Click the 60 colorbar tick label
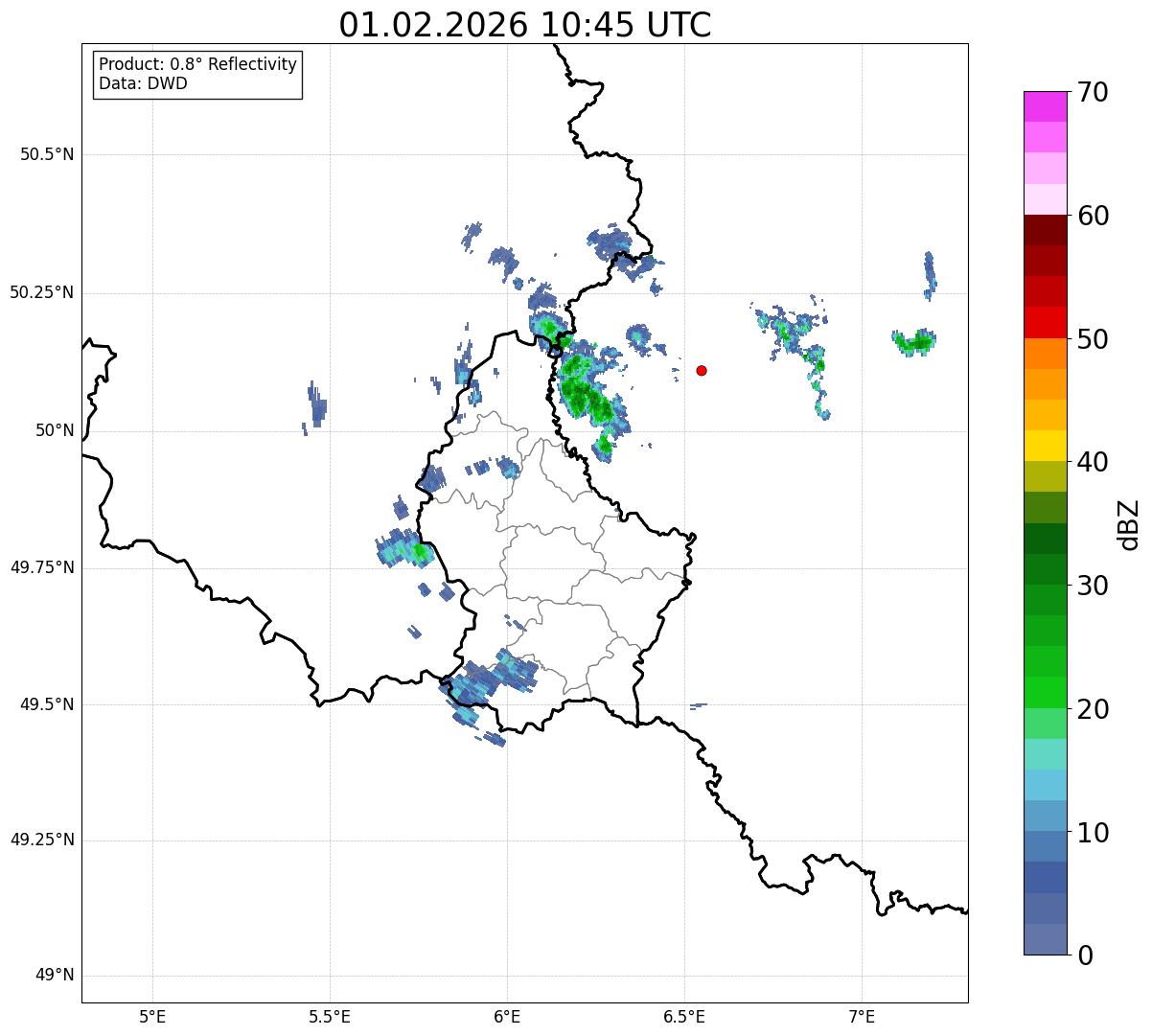1152x1036 pixels. click(x=1093, y=216)
